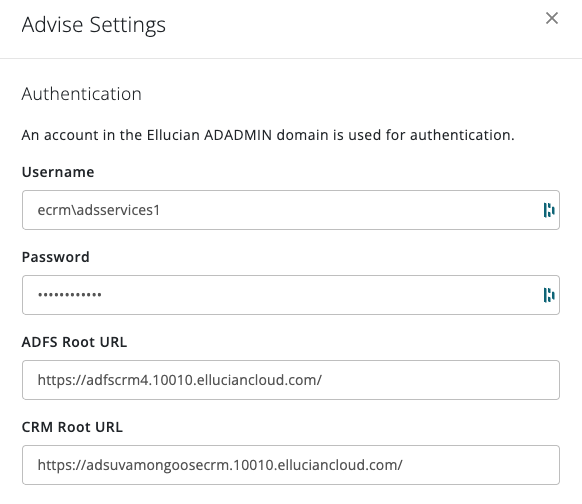This screenshot has height=504, width=582.
Task: Click the ADADMIN domain description text
Action: (268, 135)
